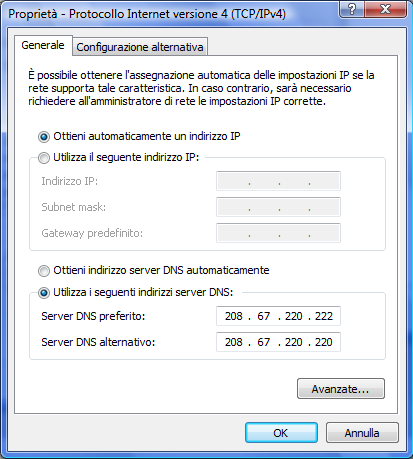Viewport: 413px width, 459px height.
Task: Confirm with the OK button
Action: 281,433
